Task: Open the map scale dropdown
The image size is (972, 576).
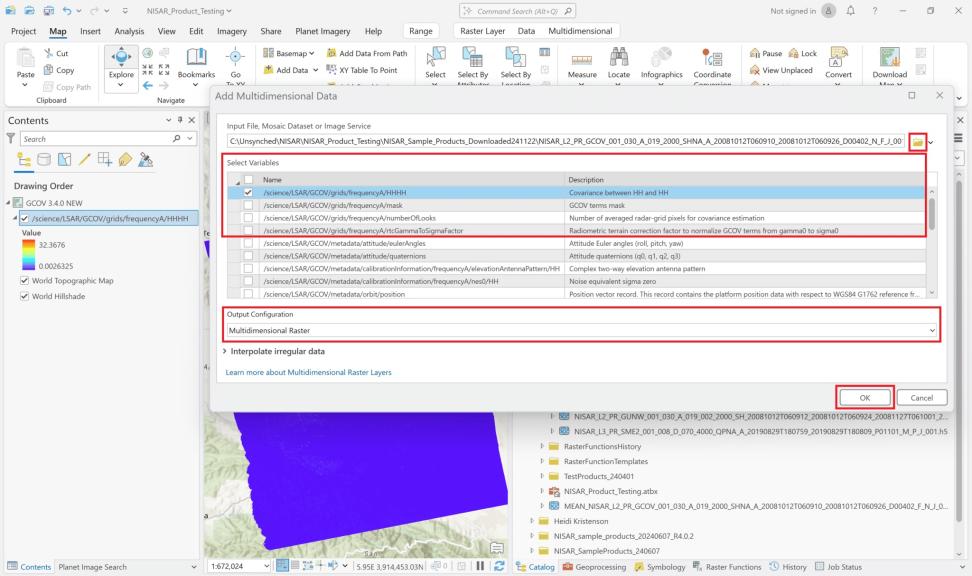Action: point(267,566)
